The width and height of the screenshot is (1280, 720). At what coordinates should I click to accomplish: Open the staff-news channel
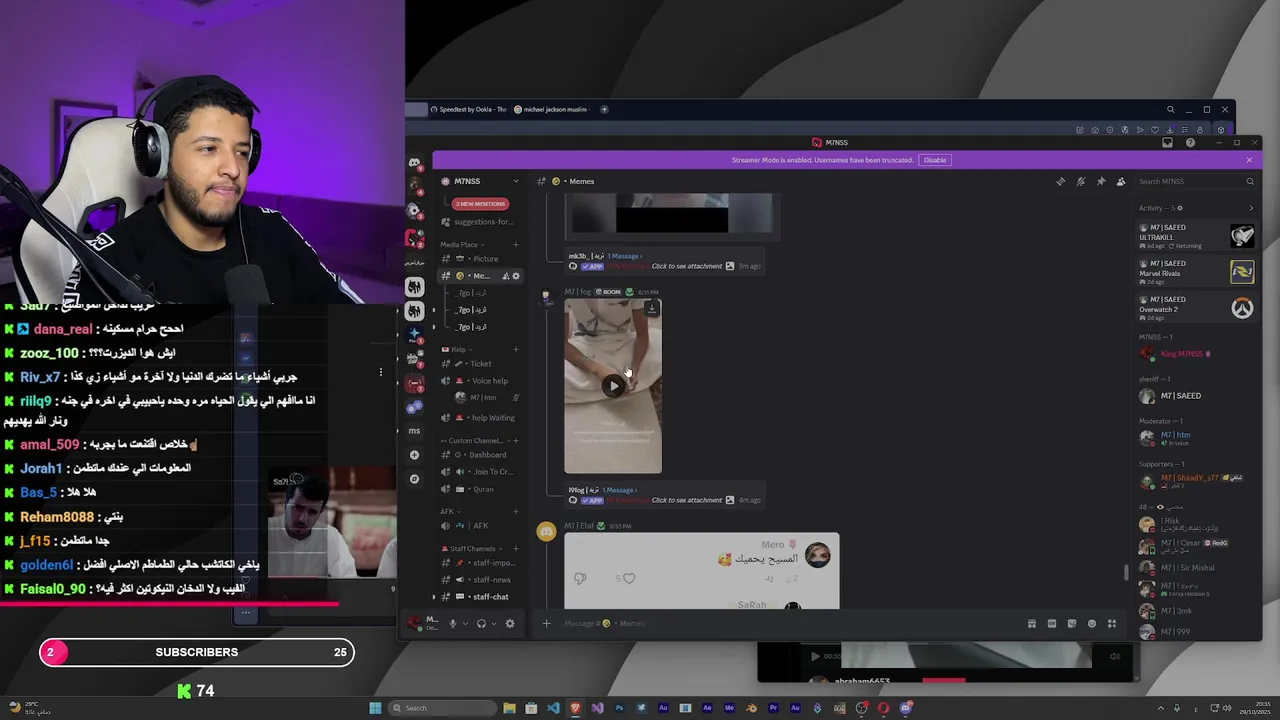(x=480, y=580)
